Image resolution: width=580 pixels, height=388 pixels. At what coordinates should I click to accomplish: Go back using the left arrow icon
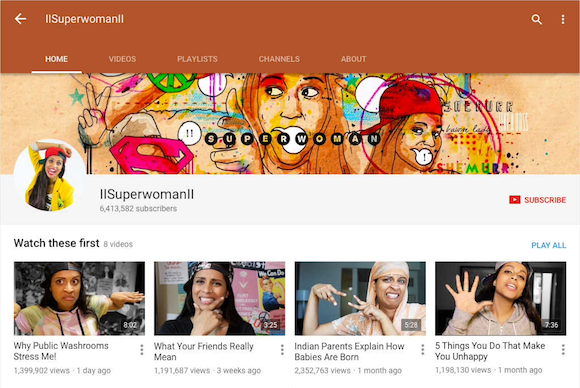[x=20, y=19]
